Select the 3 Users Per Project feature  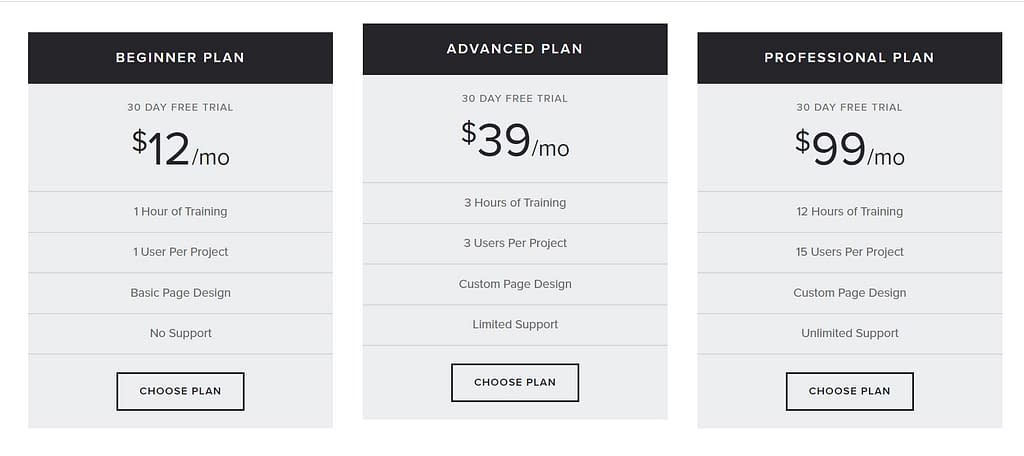coord(515,244)
